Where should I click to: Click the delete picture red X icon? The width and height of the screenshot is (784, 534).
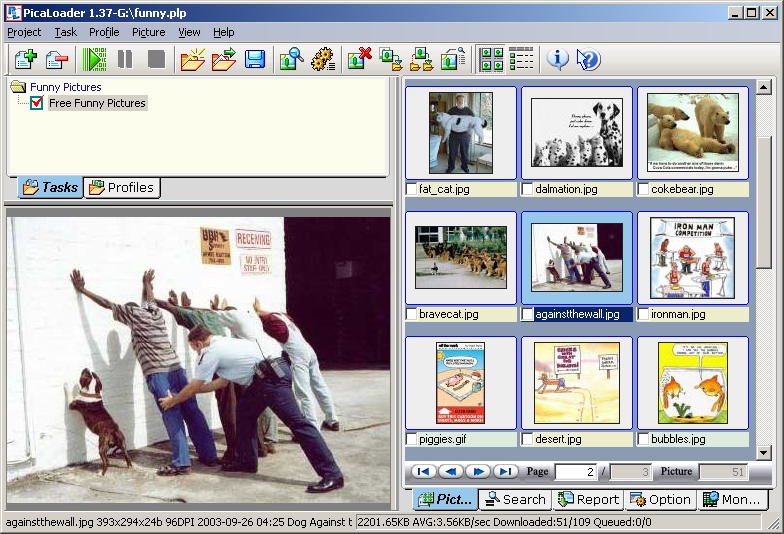(359, 59)
